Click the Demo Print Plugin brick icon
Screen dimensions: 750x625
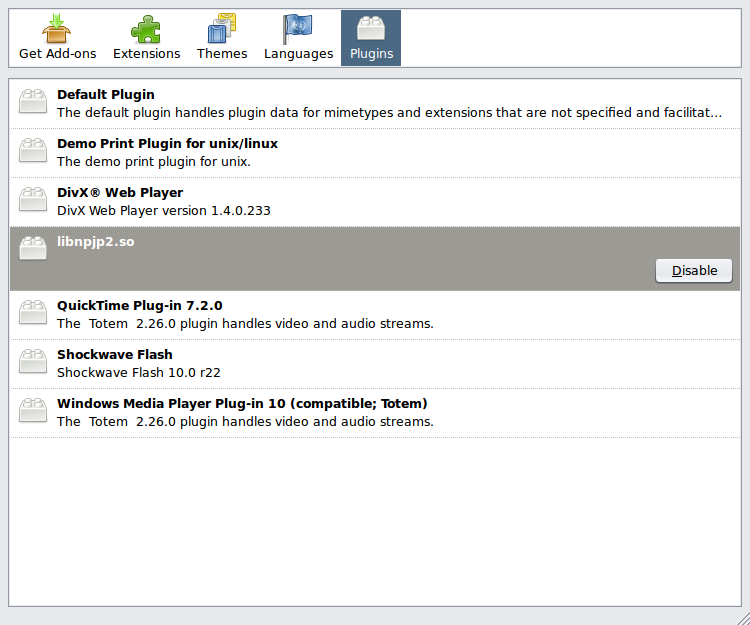click(33, 150)
